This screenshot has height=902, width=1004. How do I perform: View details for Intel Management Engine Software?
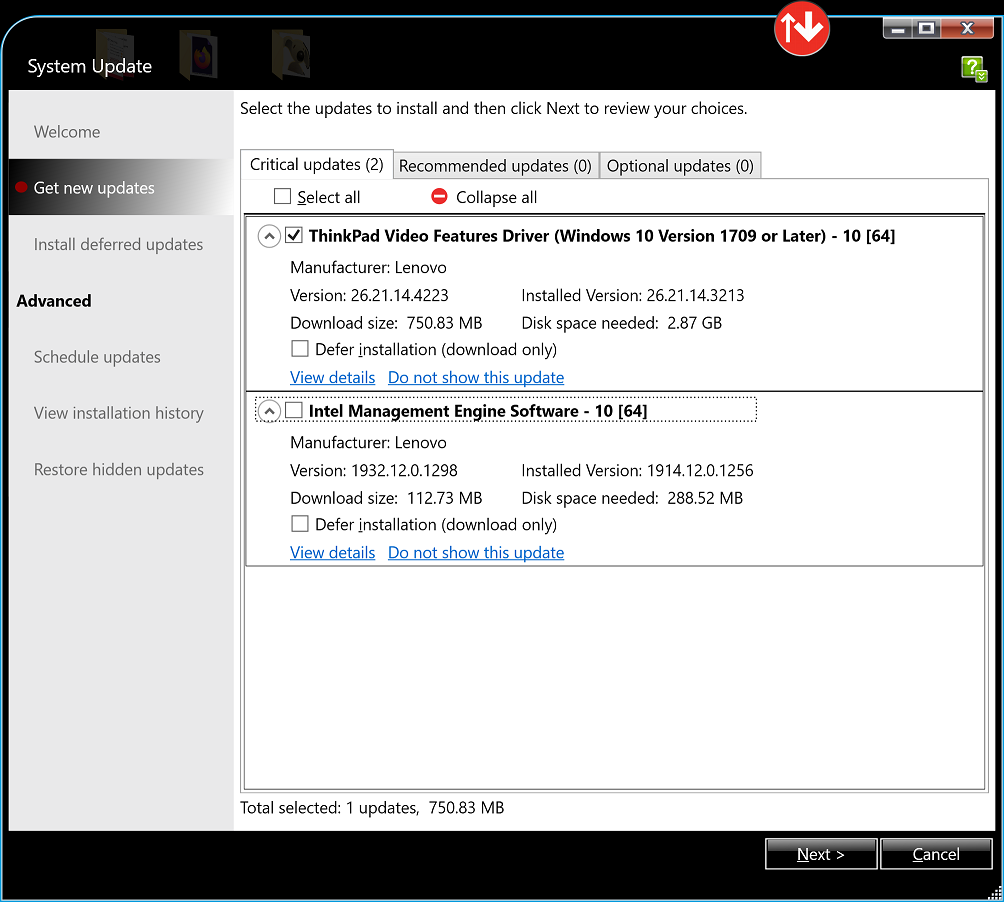(x=332, y=552)
